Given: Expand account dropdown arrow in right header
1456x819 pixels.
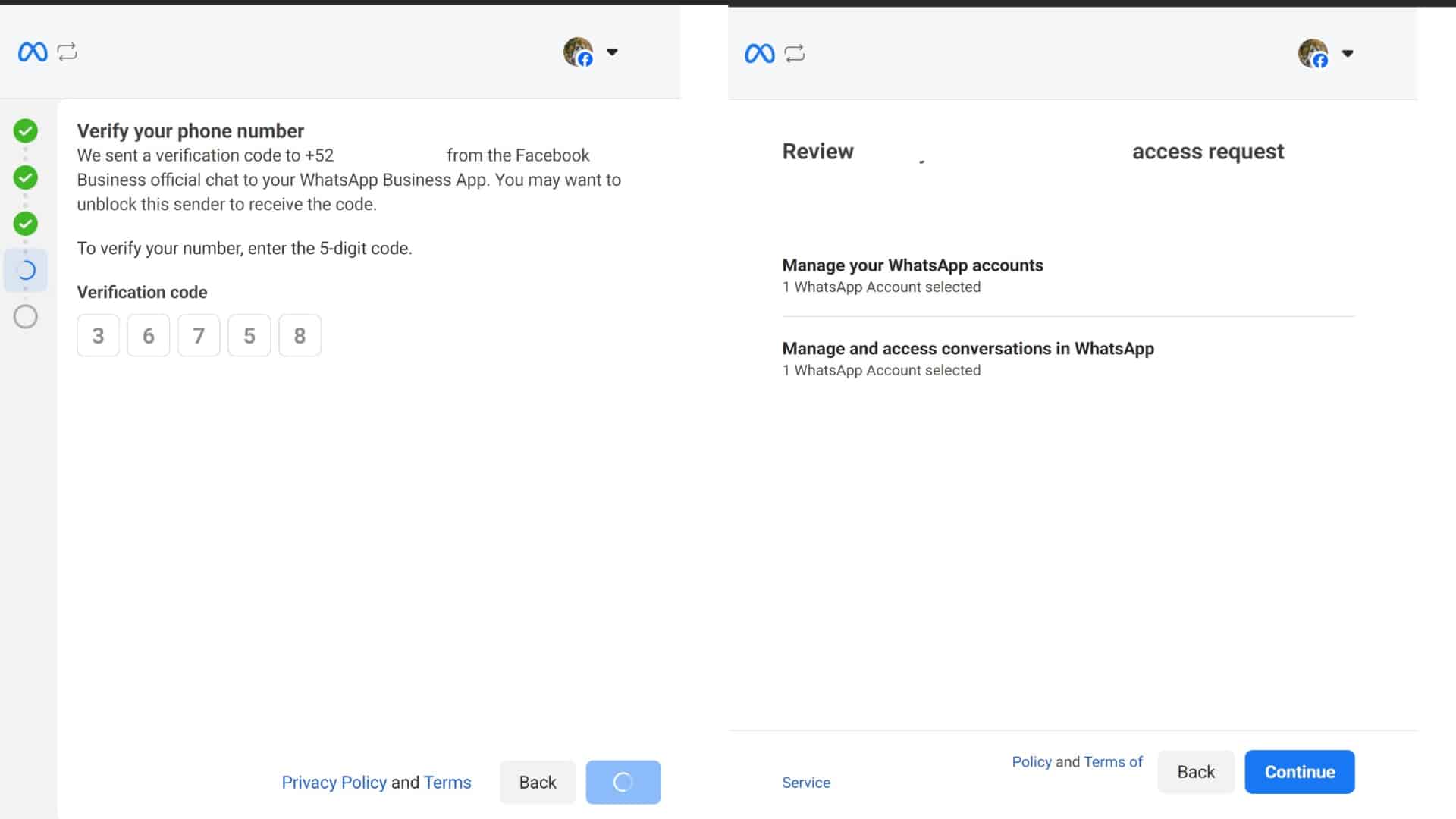Looking at the screenshot, I should tap(1348, 54).
